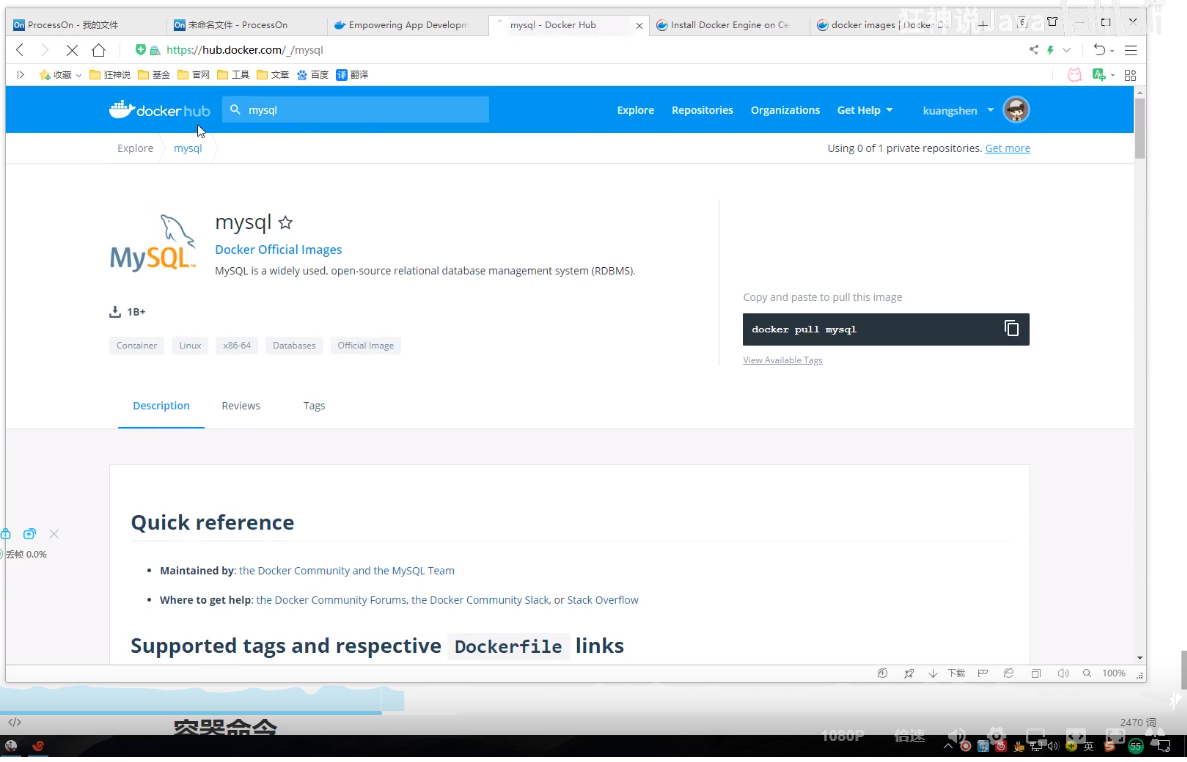Viewport: 1187px width, 762px height.
Task: Go back to the previous page
Action: (x=20, y=50)
